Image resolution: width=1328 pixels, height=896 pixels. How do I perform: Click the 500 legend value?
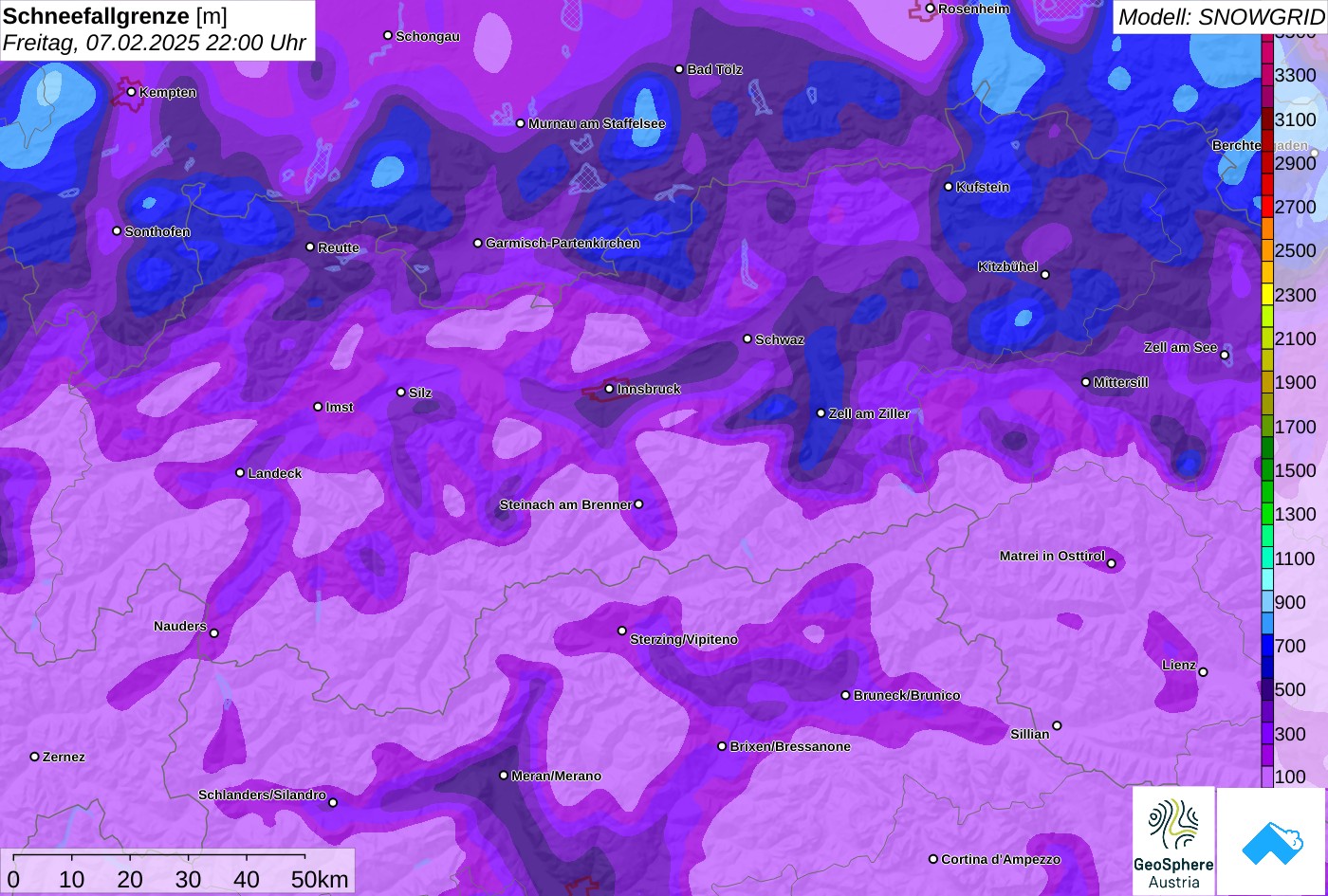[1290, 690]
